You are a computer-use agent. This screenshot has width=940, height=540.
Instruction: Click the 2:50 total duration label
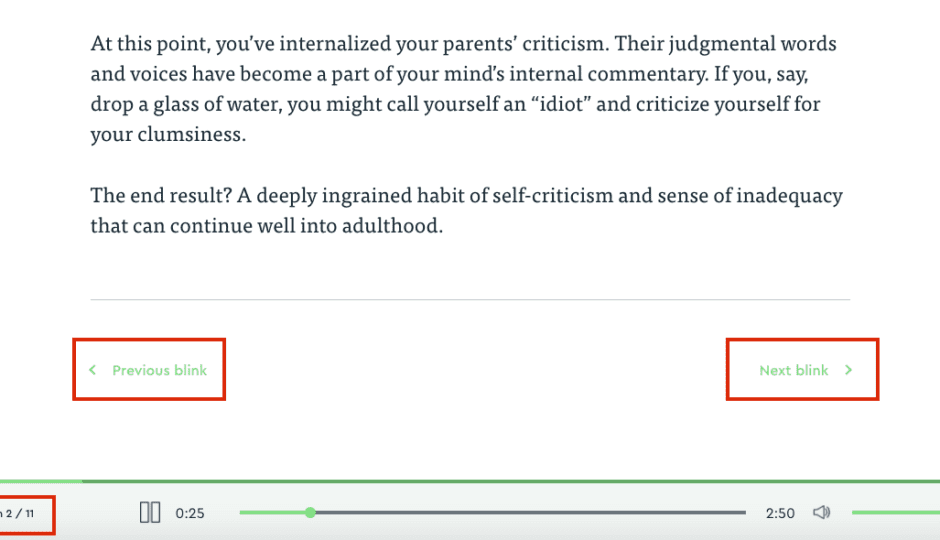click(x=780, y=513)
